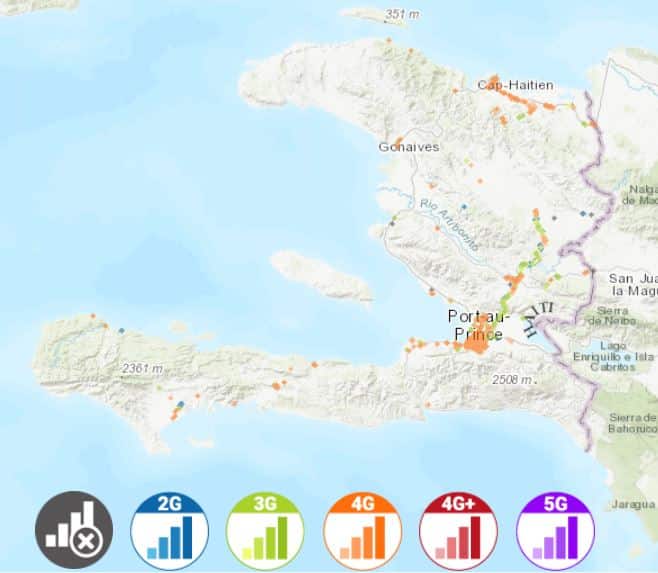Viewport: 658px width, 573px height.
Task: Toggle the green 3G coverage layer icon
Action: (266, 531)
